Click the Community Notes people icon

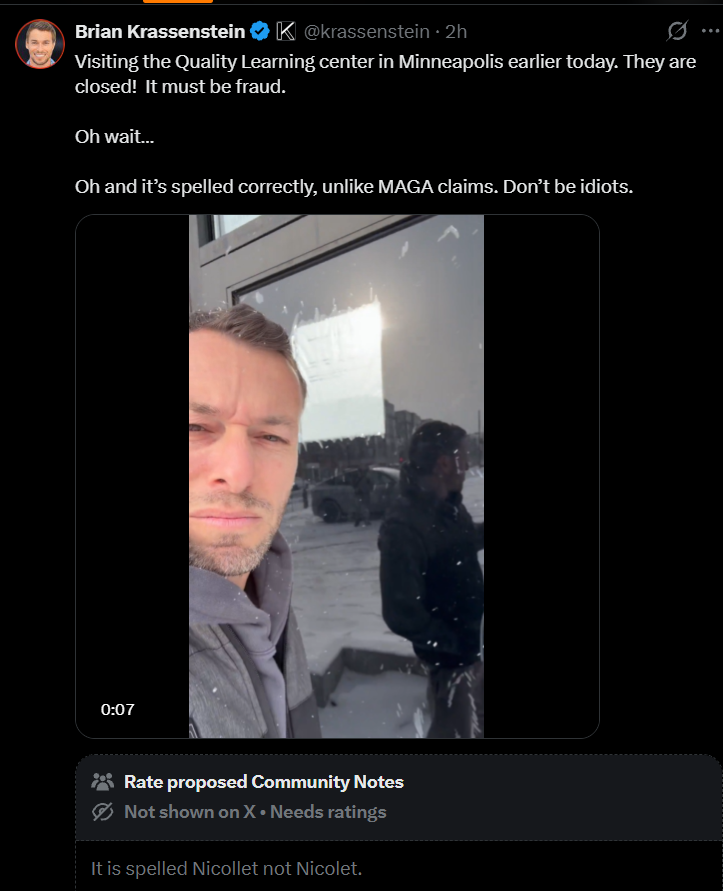(x=102, y=782)
